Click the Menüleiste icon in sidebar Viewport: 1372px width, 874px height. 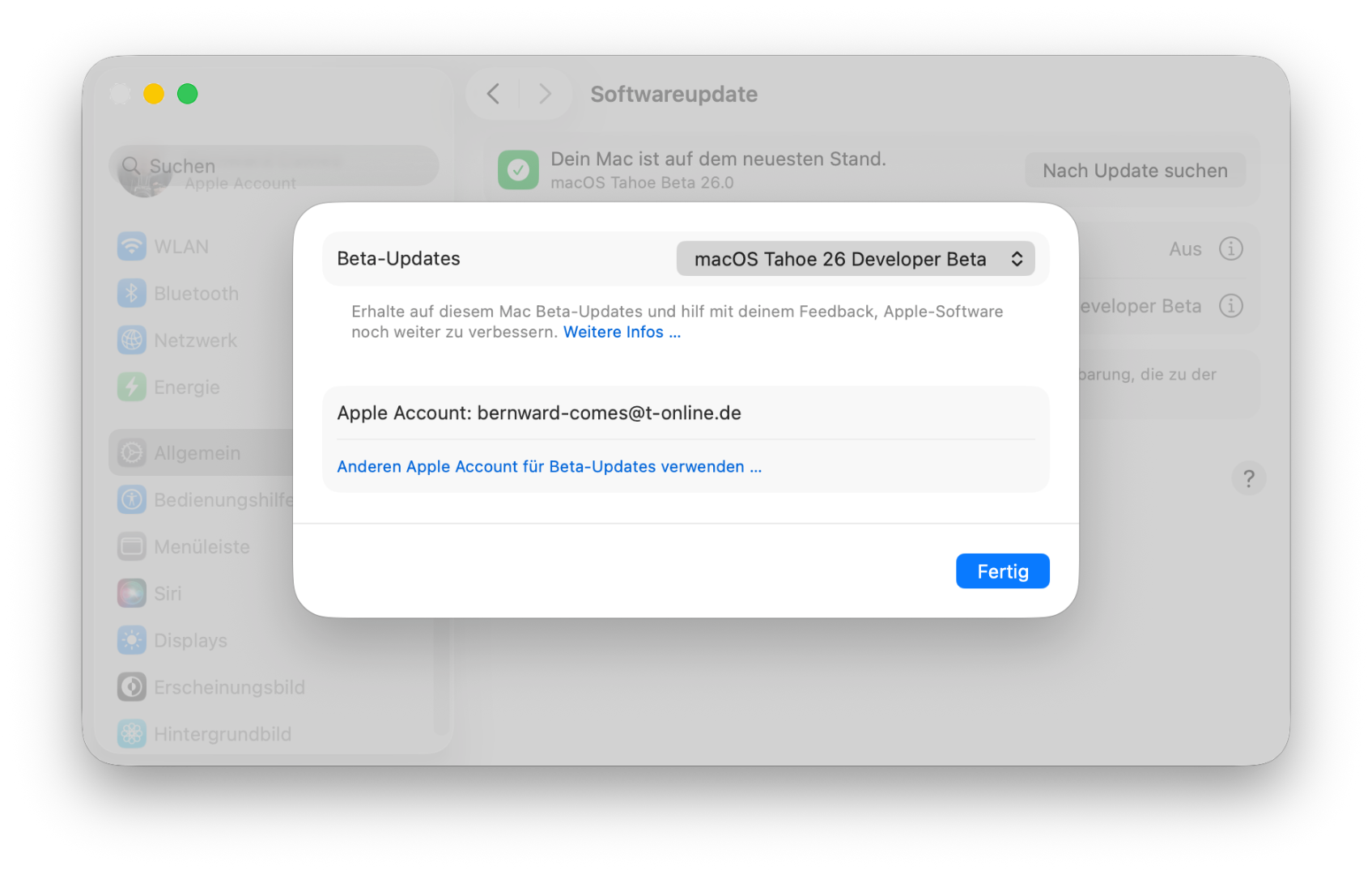[x=132, y=546]
